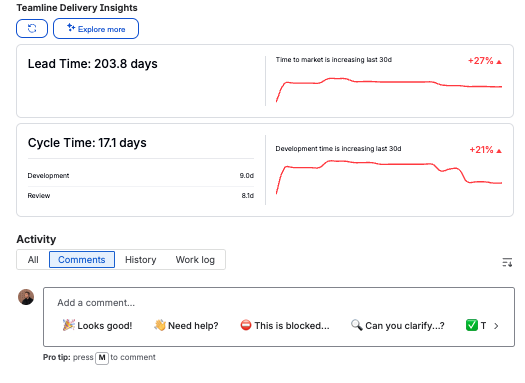Click the Development 9.0d value
The height and width of the screenshot is (383, 525).
point(247,176)
